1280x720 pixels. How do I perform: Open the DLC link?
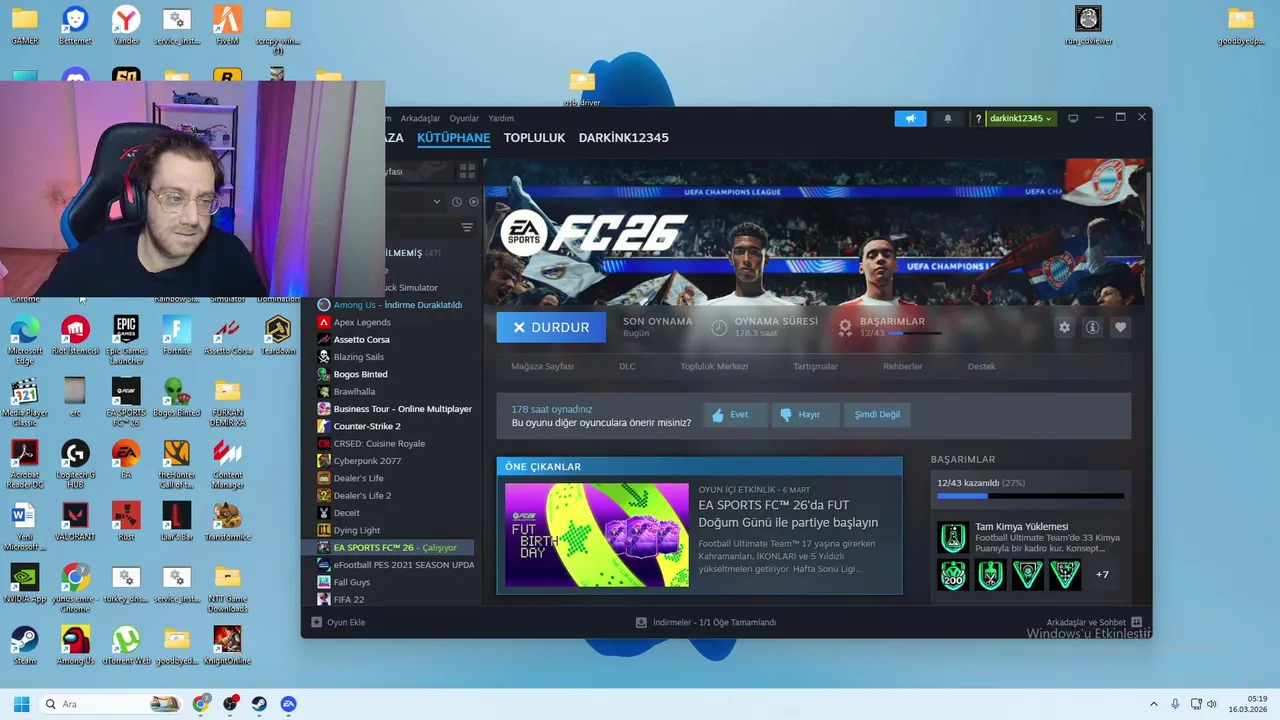point(627,366)
